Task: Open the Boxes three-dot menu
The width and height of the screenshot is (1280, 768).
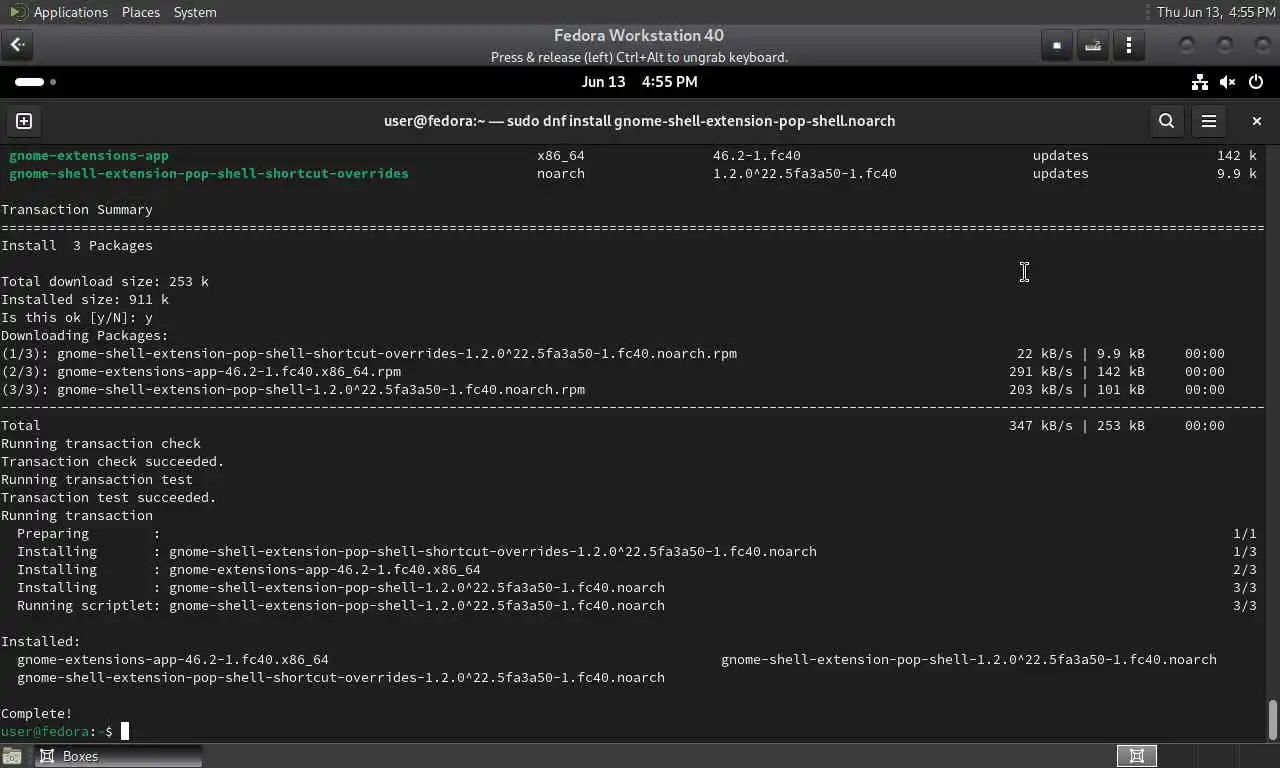Action: pyautogui.click(x=1129, y=45)
